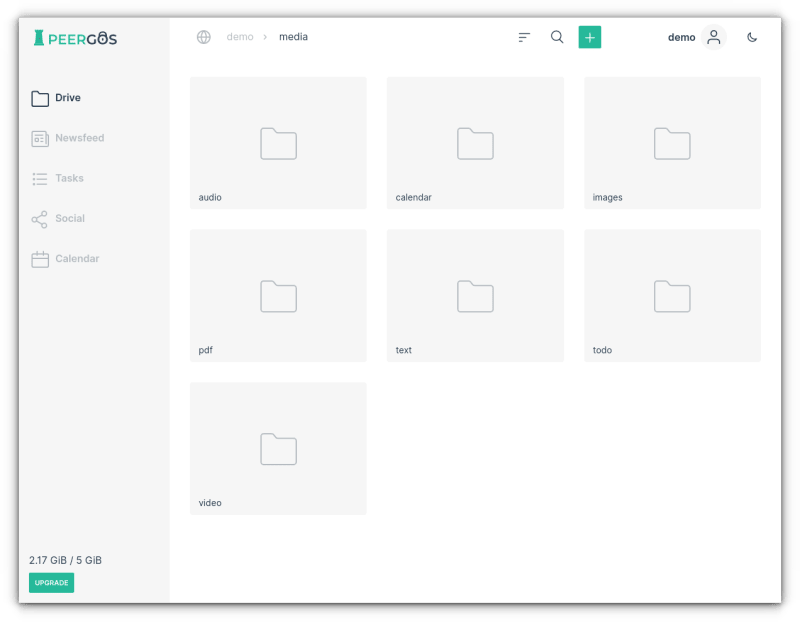Click the search magnifier icon
The width and height of the screenshot is (800, 623).
point(557,37)
